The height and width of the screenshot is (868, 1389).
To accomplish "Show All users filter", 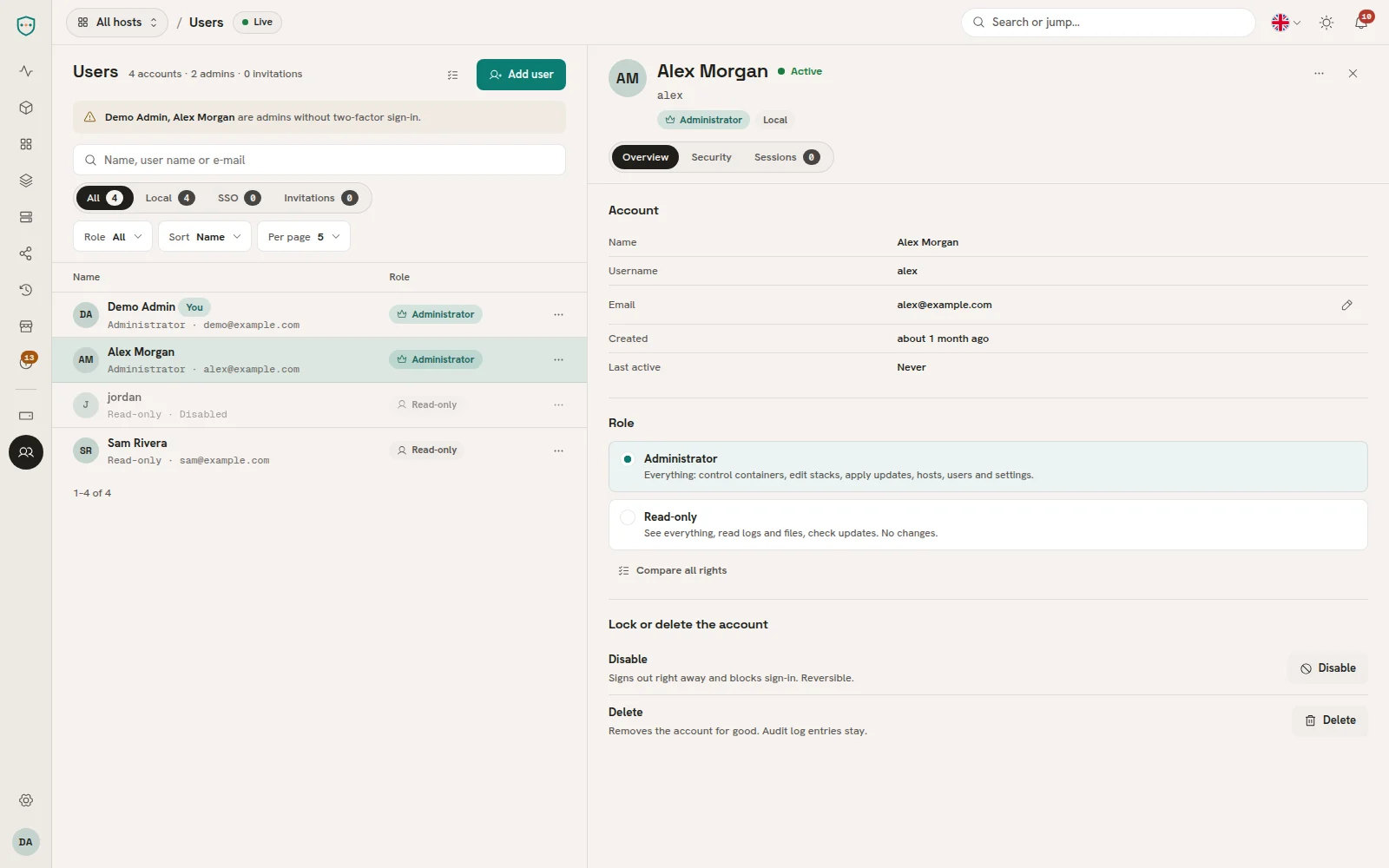I will tap(104, 198).
